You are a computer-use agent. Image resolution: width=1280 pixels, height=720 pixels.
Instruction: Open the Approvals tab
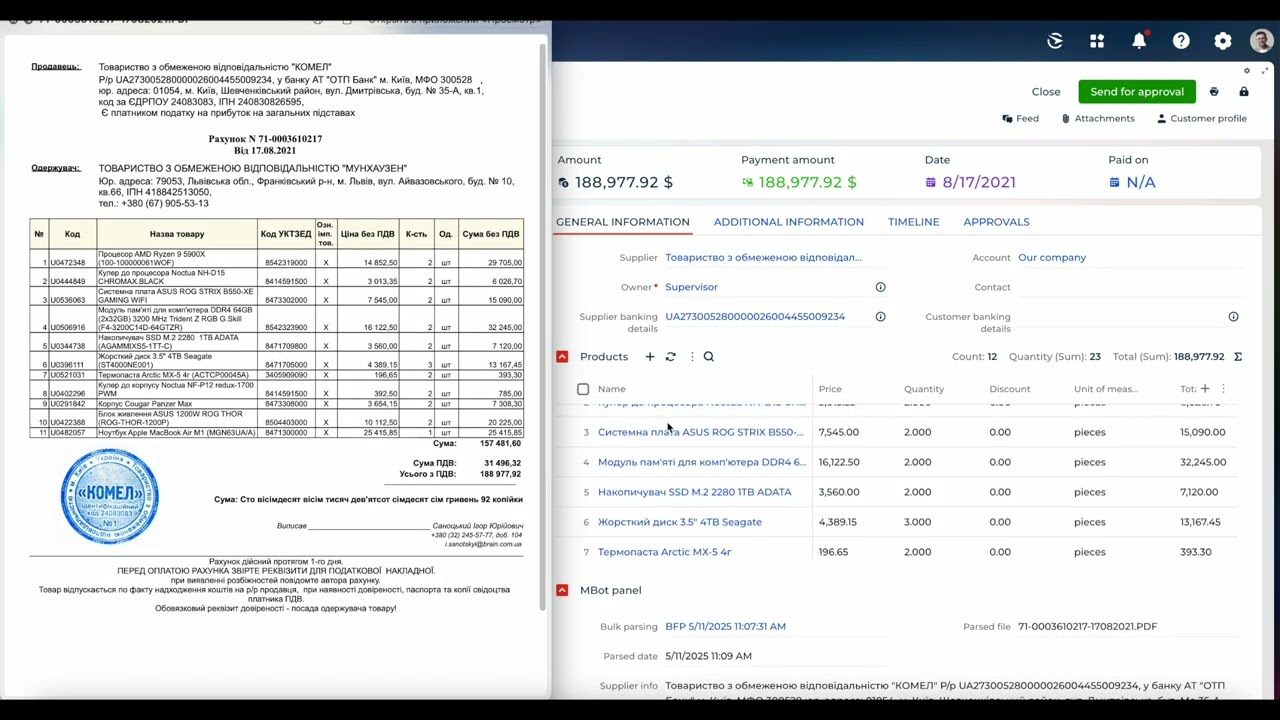pos(996,222)
